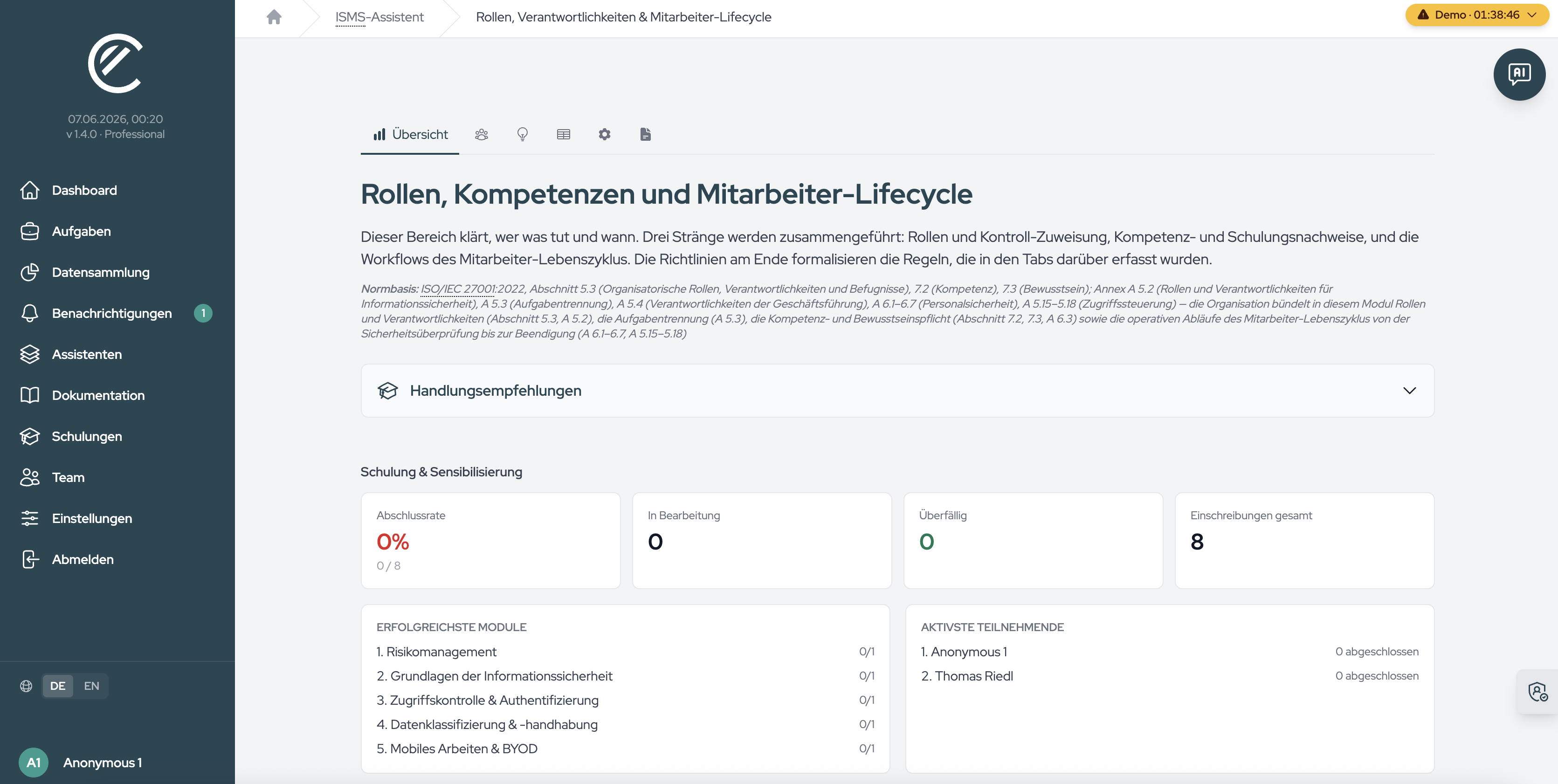Viewport: 1558px width, 784px height.
Task: Click the ERFOLGREICHSTE MODULE header
Action: 451,627
